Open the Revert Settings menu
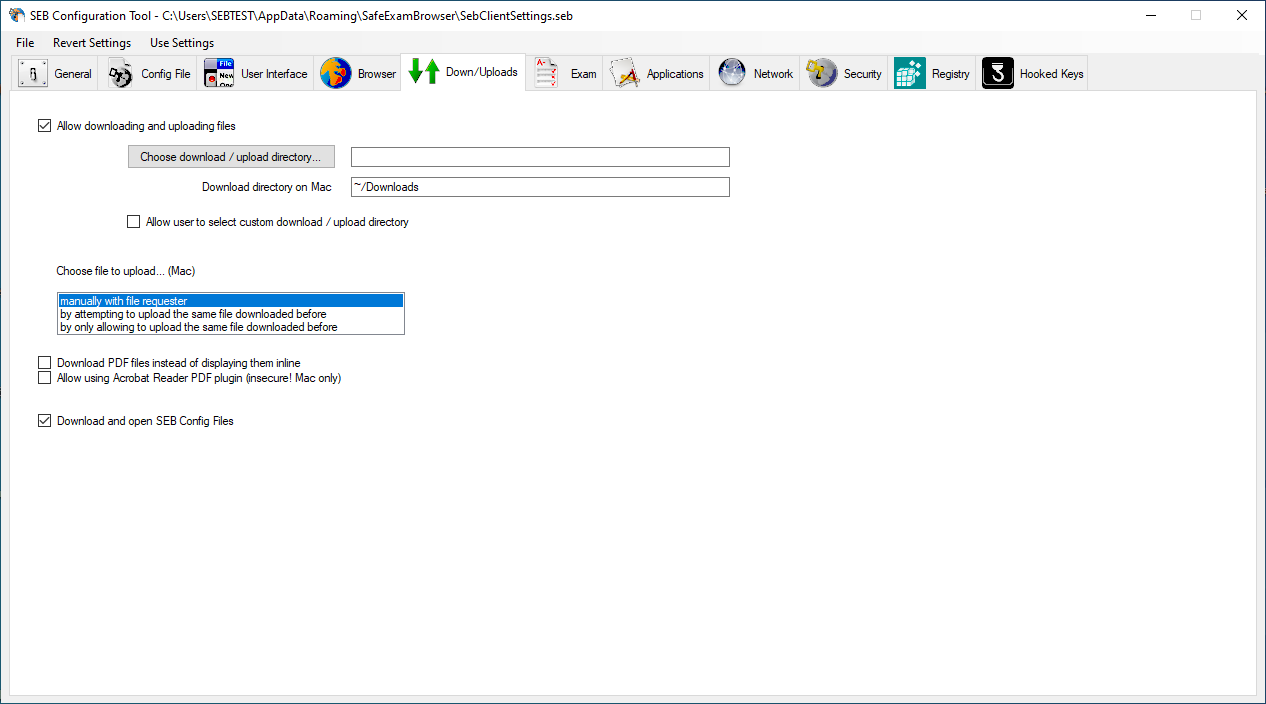 tap(92, 43)
